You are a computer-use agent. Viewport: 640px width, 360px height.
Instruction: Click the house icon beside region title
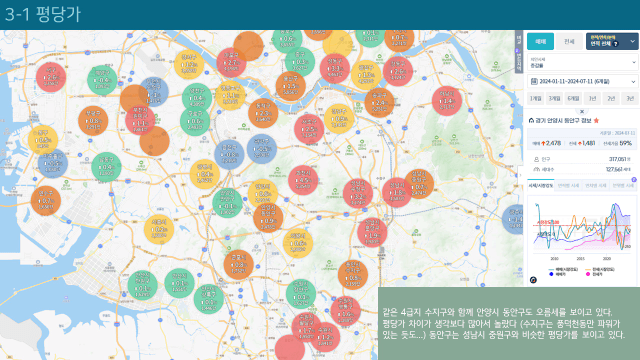[531, 120]
